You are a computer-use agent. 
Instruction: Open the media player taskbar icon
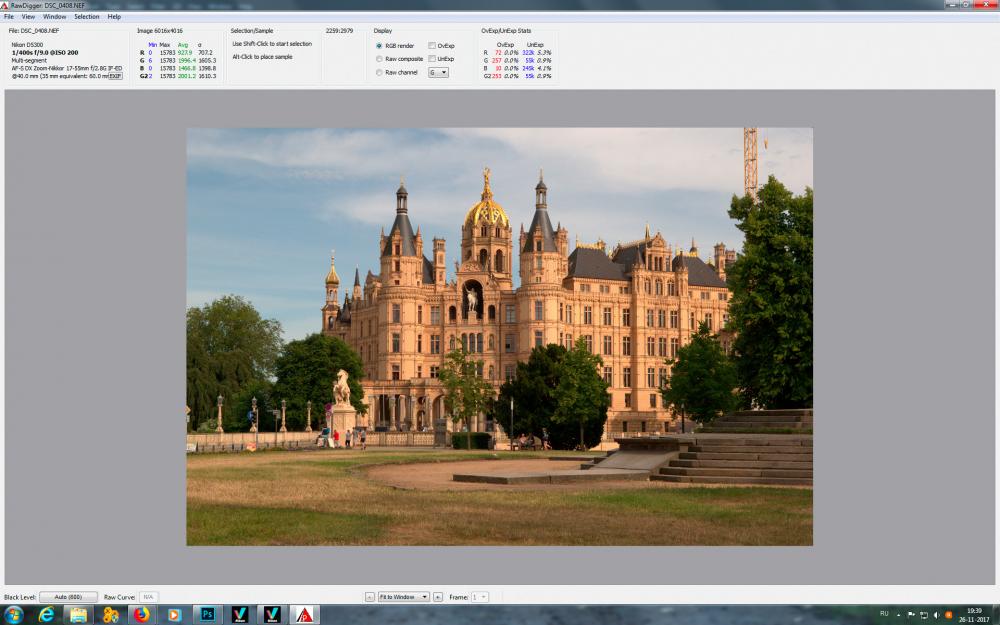[173, 614]
